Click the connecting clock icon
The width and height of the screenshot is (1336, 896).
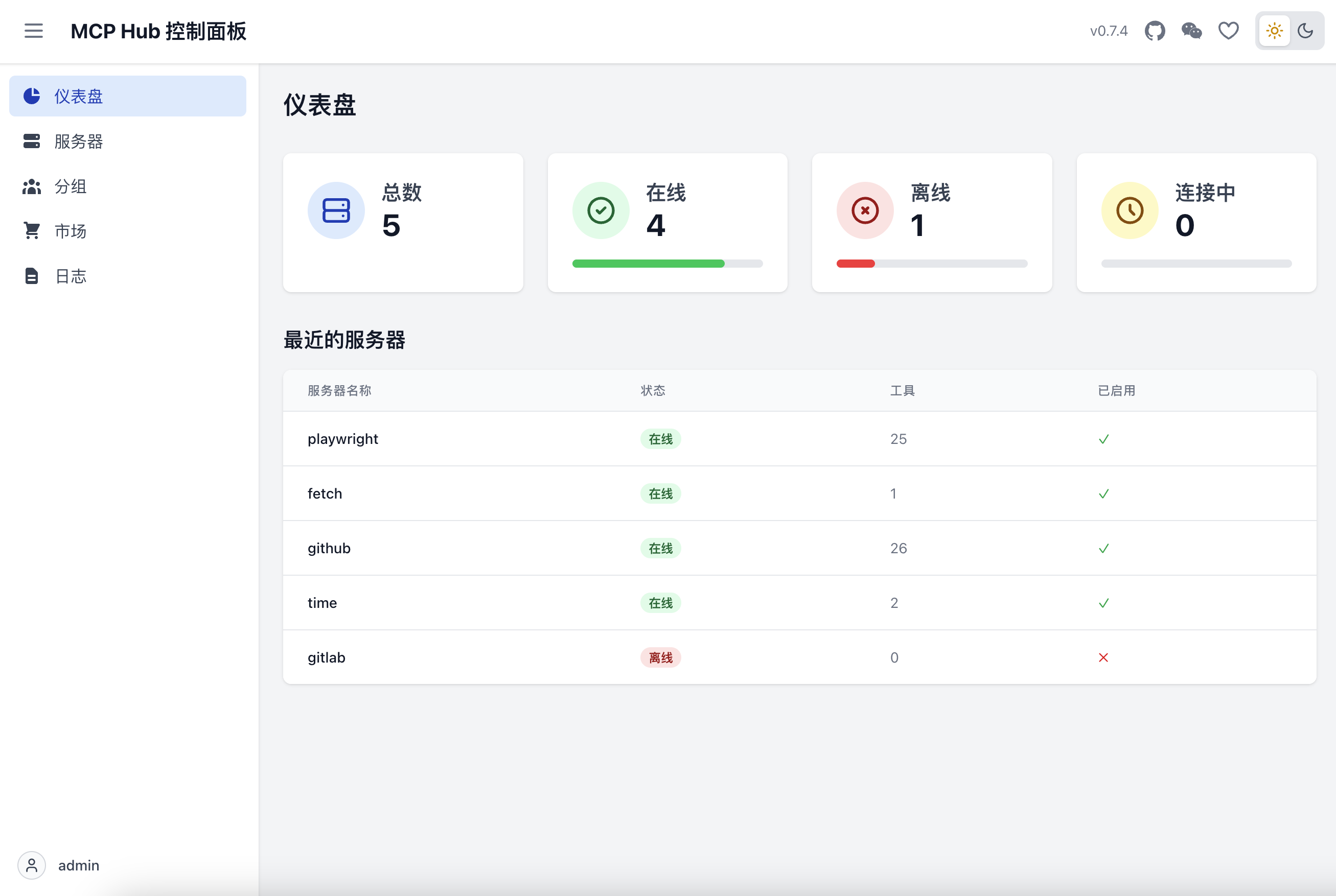point(1130,210)
